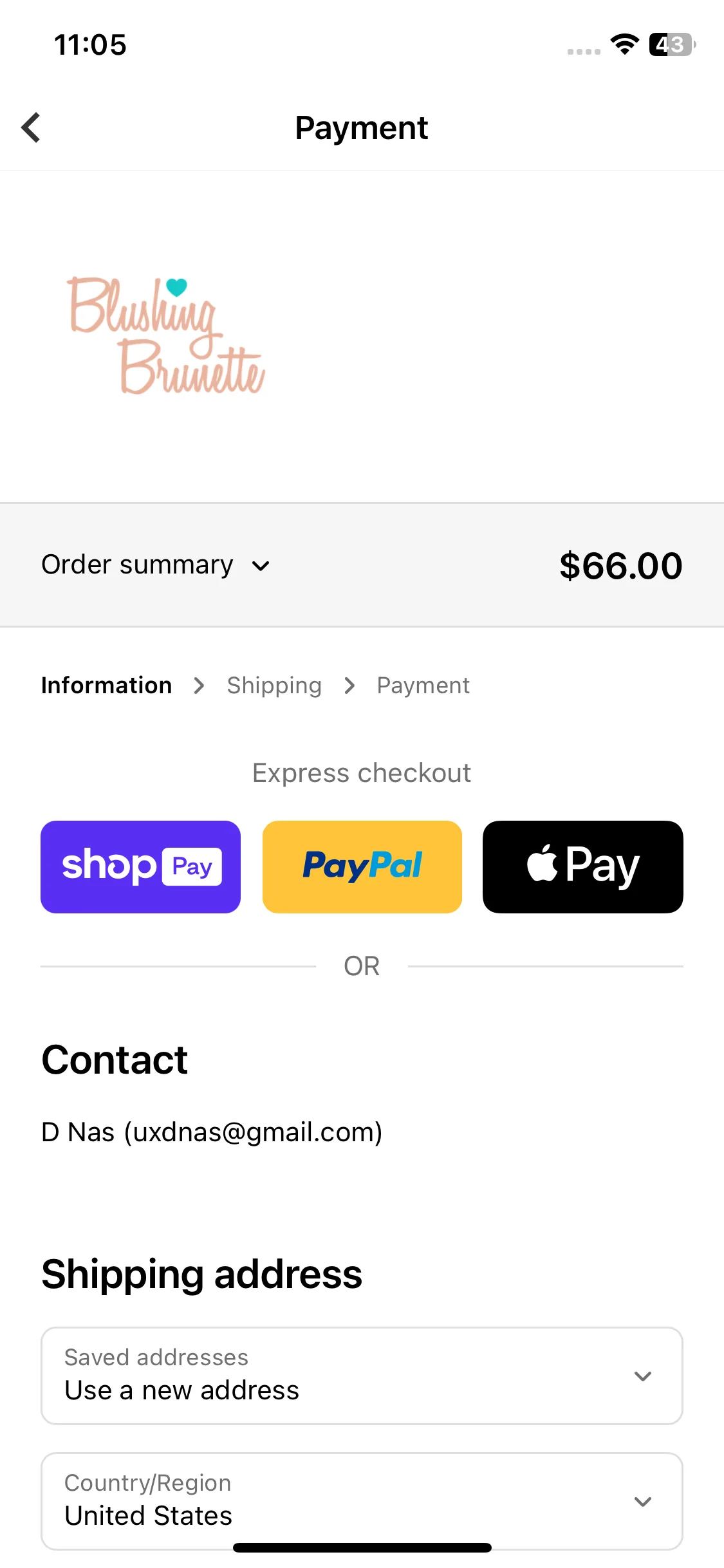Image resolution: width=724 pixels, height=1568 pixels.
Task: Tap the Saved addresses dropdown arrow
Action: (643, 1376)
